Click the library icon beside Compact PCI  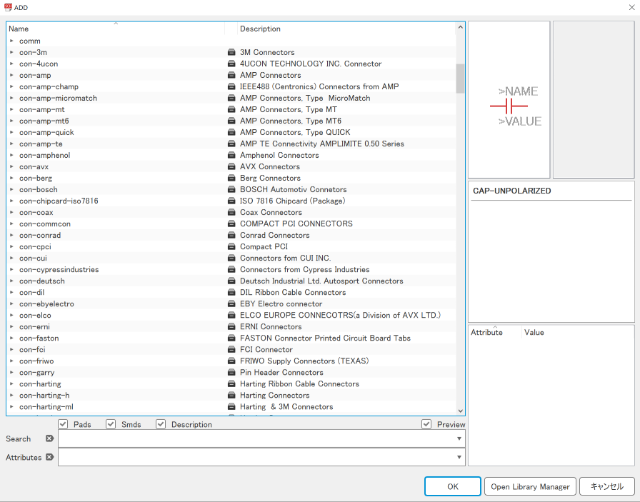[x=231, y=247]
